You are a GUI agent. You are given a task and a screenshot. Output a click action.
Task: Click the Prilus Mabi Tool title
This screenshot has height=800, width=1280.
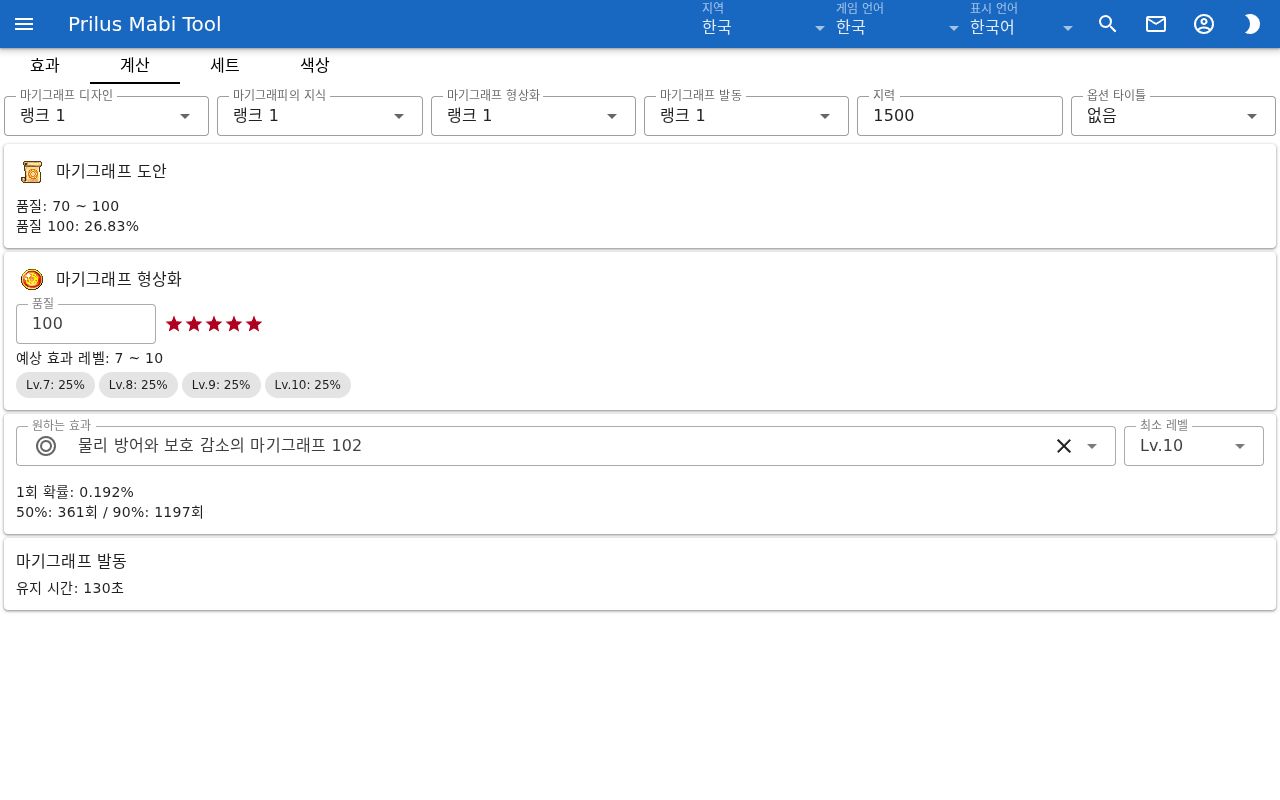pyautogui.click(x=145, y=24)
